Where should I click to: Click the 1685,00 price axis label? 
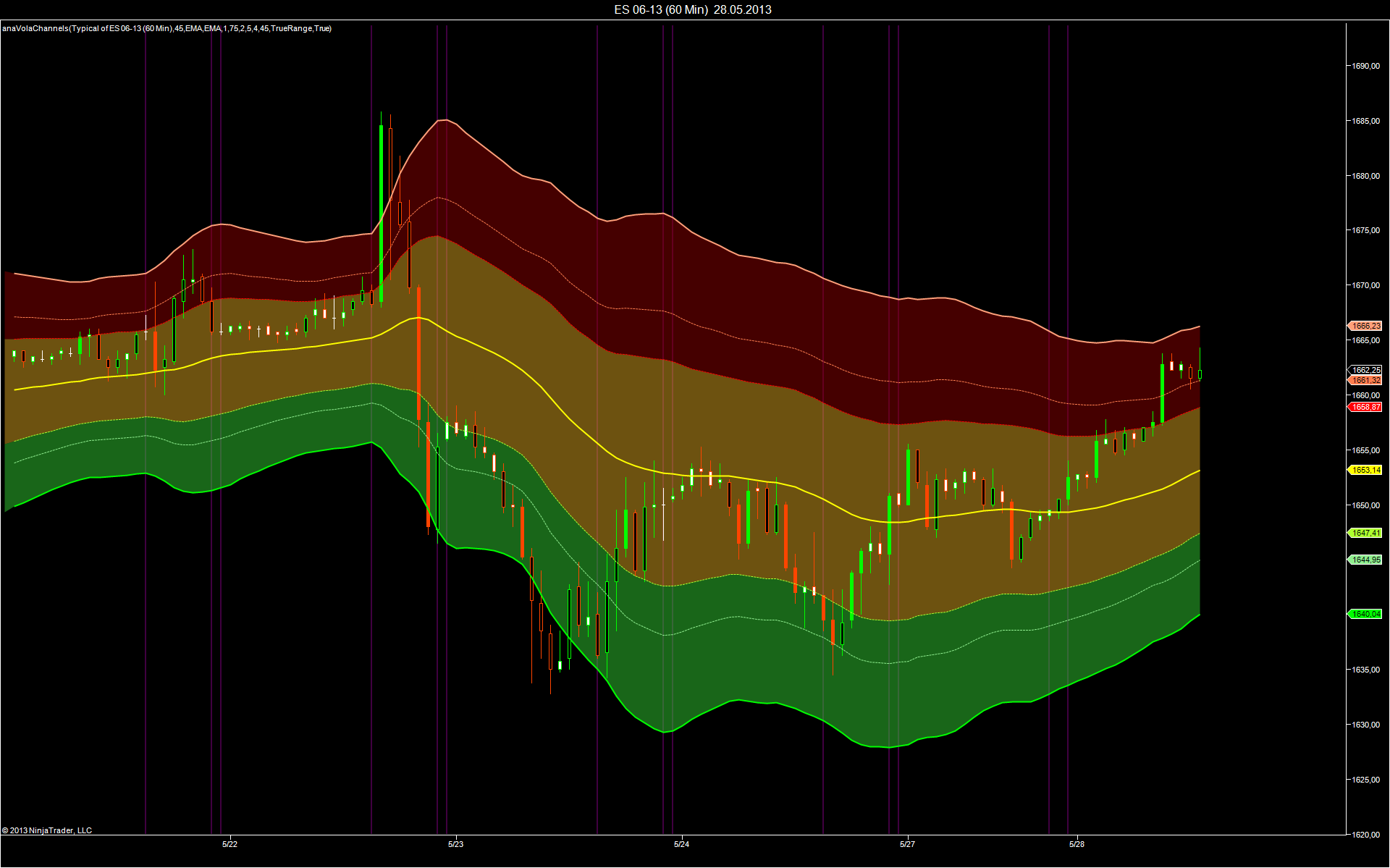coord(1365,121)
